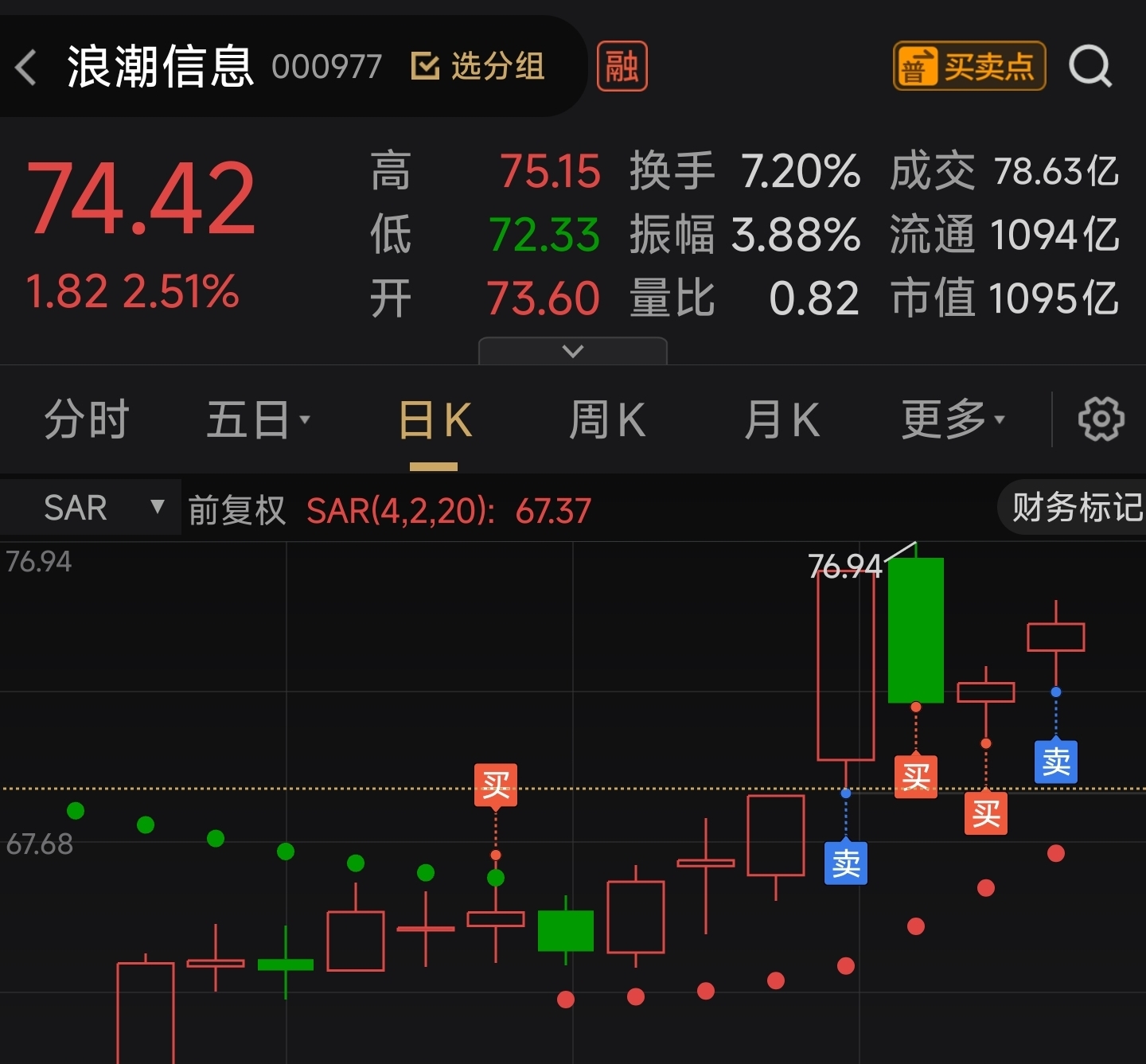Screen dimensions: 1146x1064
Task: Click the current price 74.42
Action: (x=141, y=199)
